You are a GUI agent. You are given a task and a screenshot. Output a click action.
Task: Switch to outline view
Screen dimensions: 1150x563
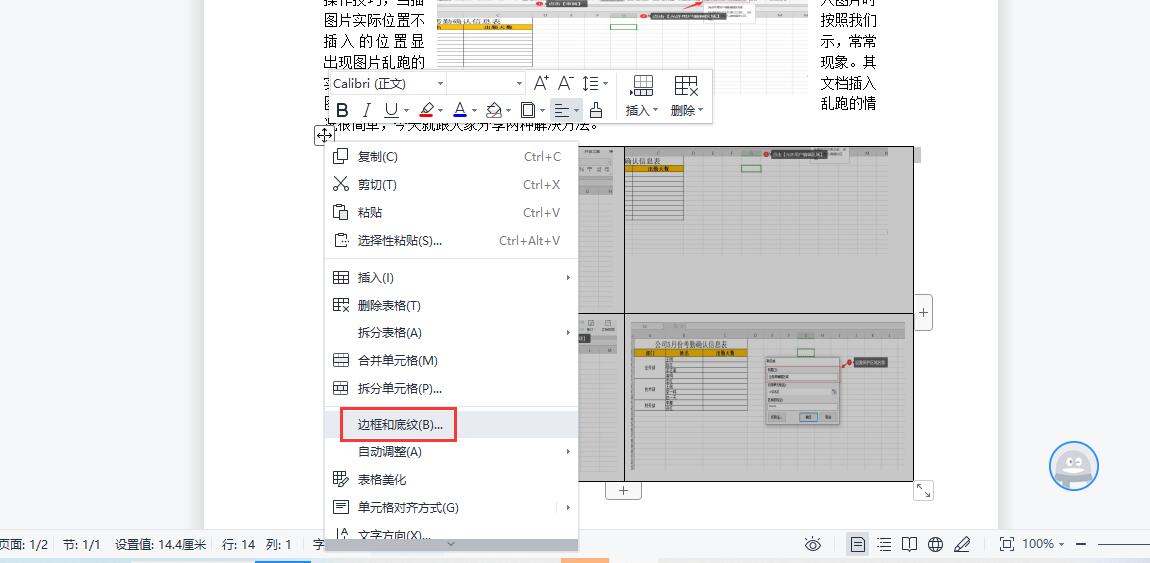(885, 544)
